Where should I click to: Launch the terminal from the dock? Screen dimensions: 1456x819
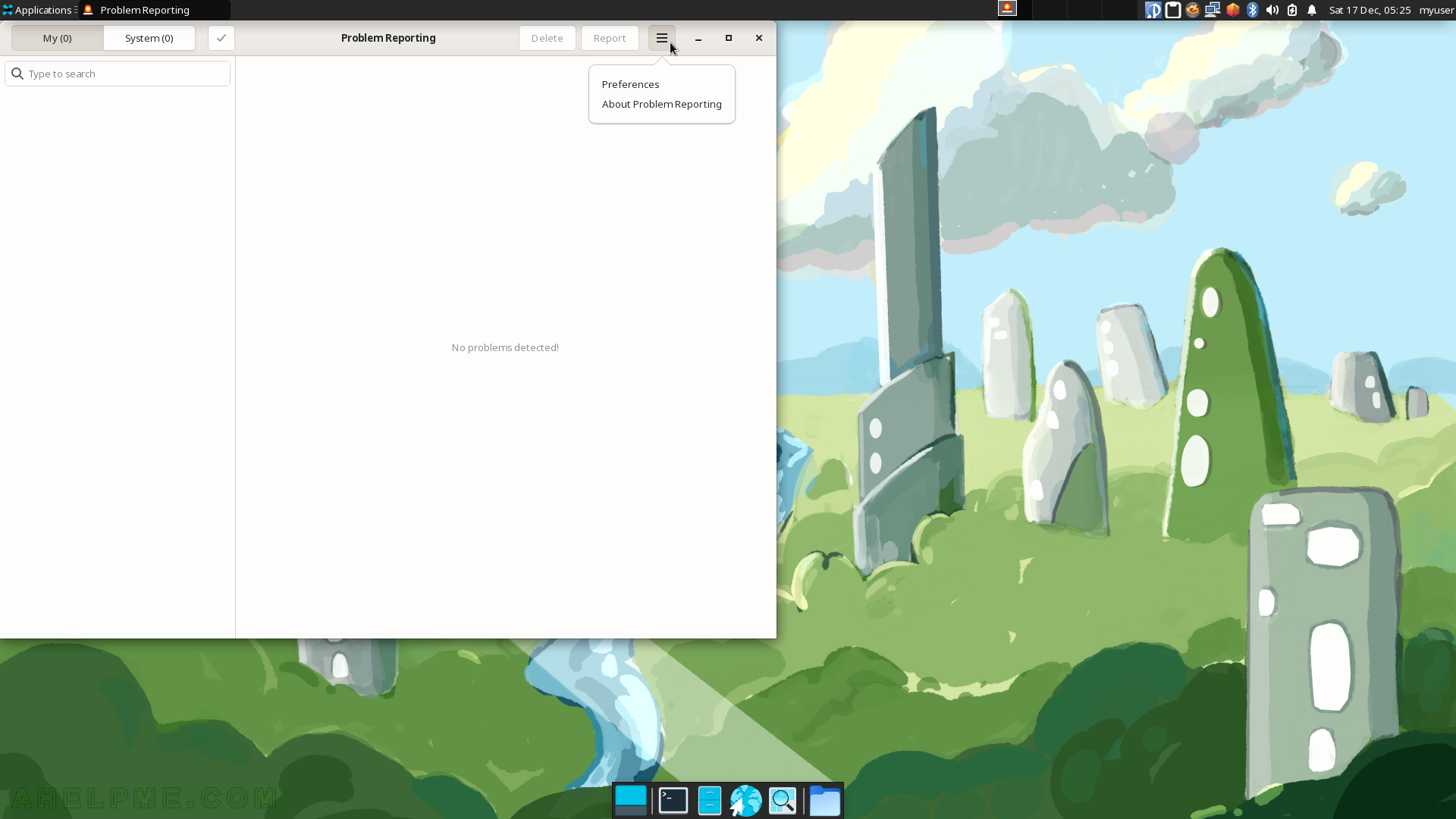[673, 801]
